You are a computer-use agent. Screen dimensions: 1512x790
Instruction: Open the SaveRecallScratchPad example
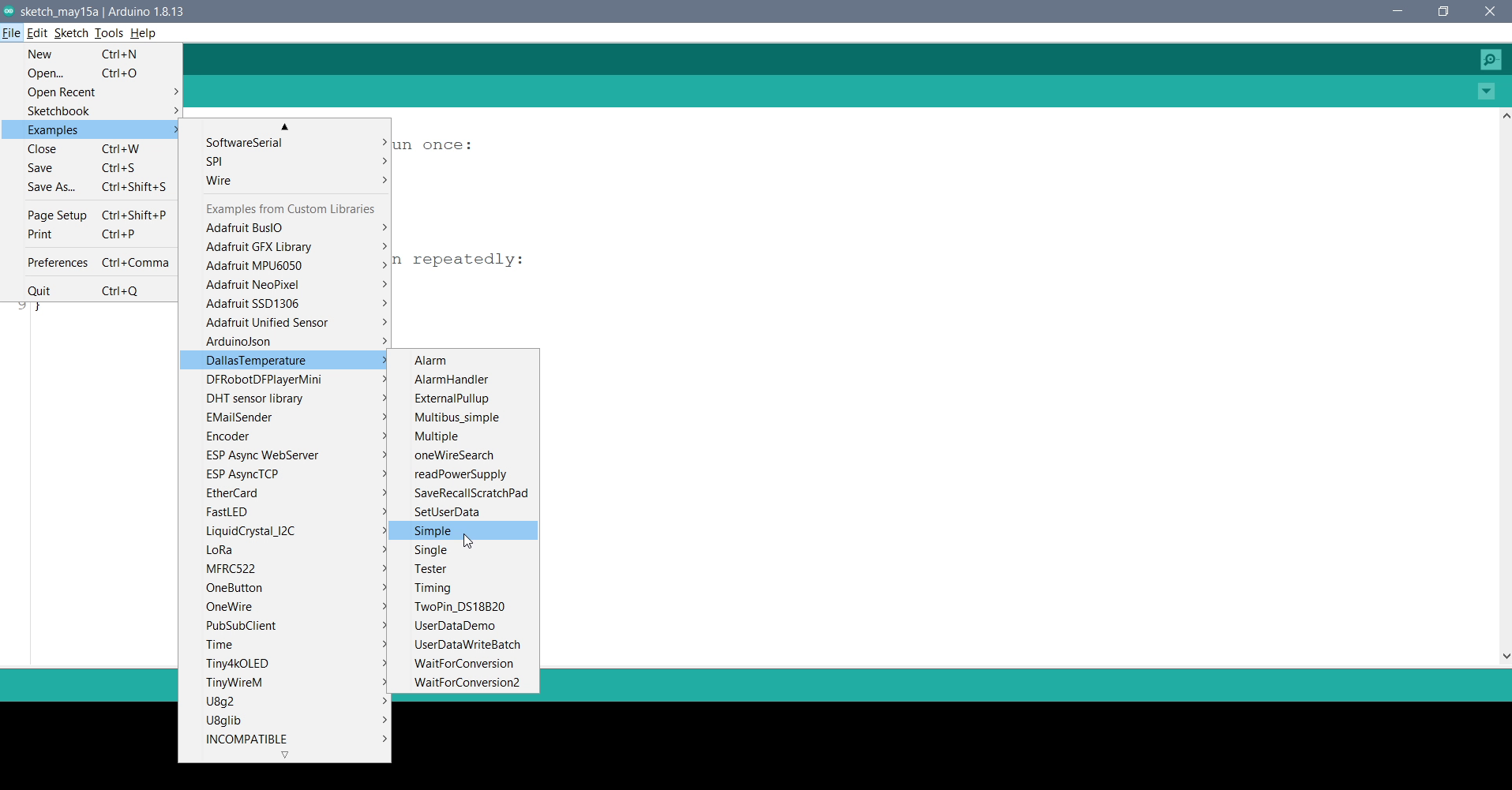tap(463, 493)
